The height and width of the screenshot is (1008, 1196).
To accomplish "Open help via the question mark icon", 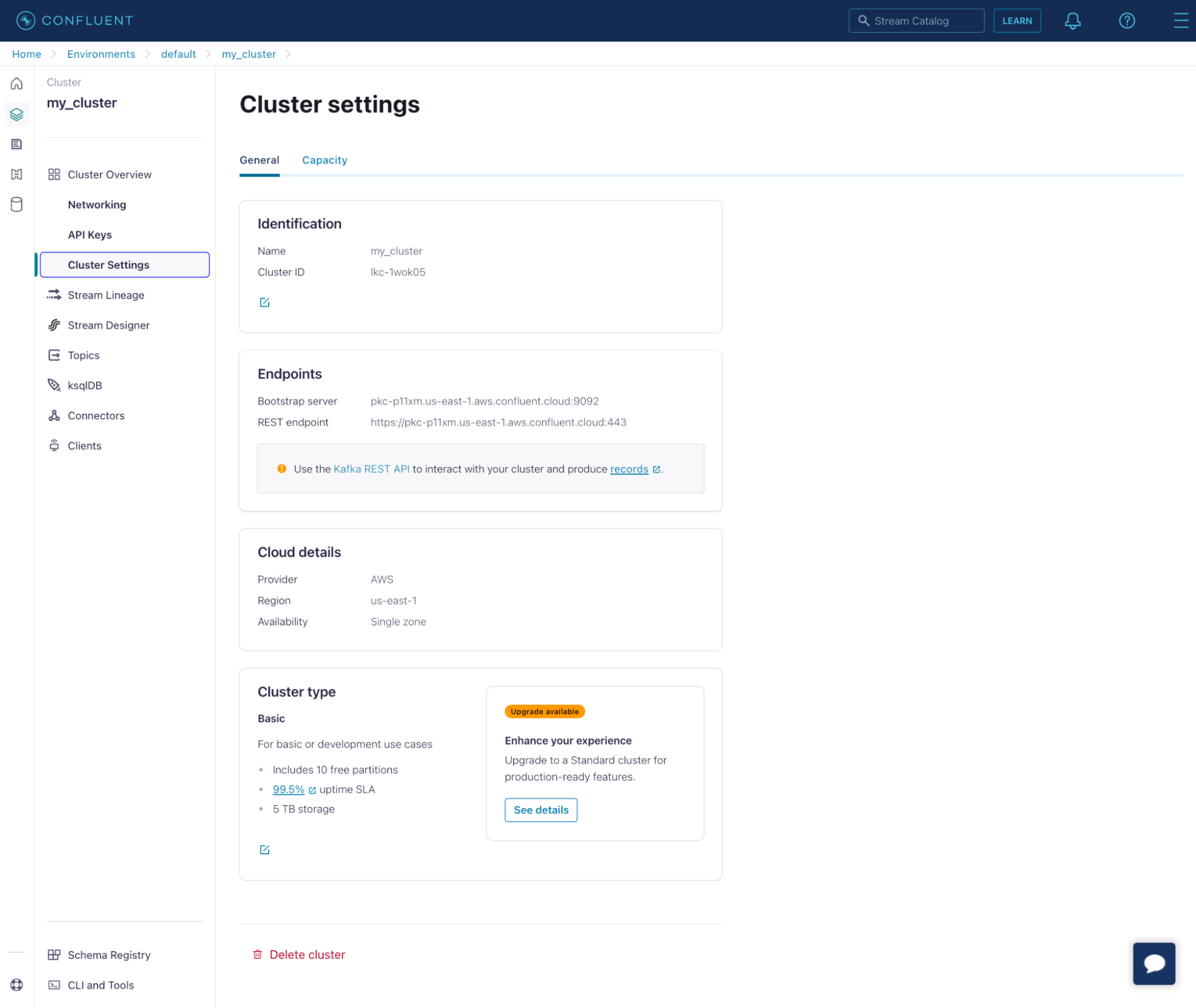I will pos(1127,20).
